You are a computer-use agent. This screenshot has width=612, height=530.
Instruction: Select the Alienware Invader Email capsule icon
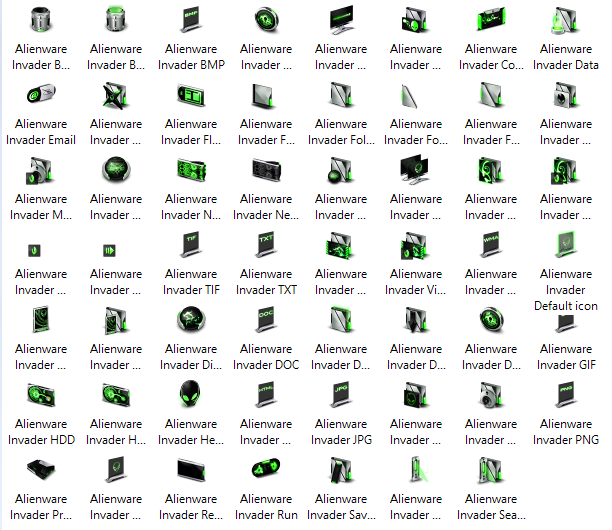41,94
